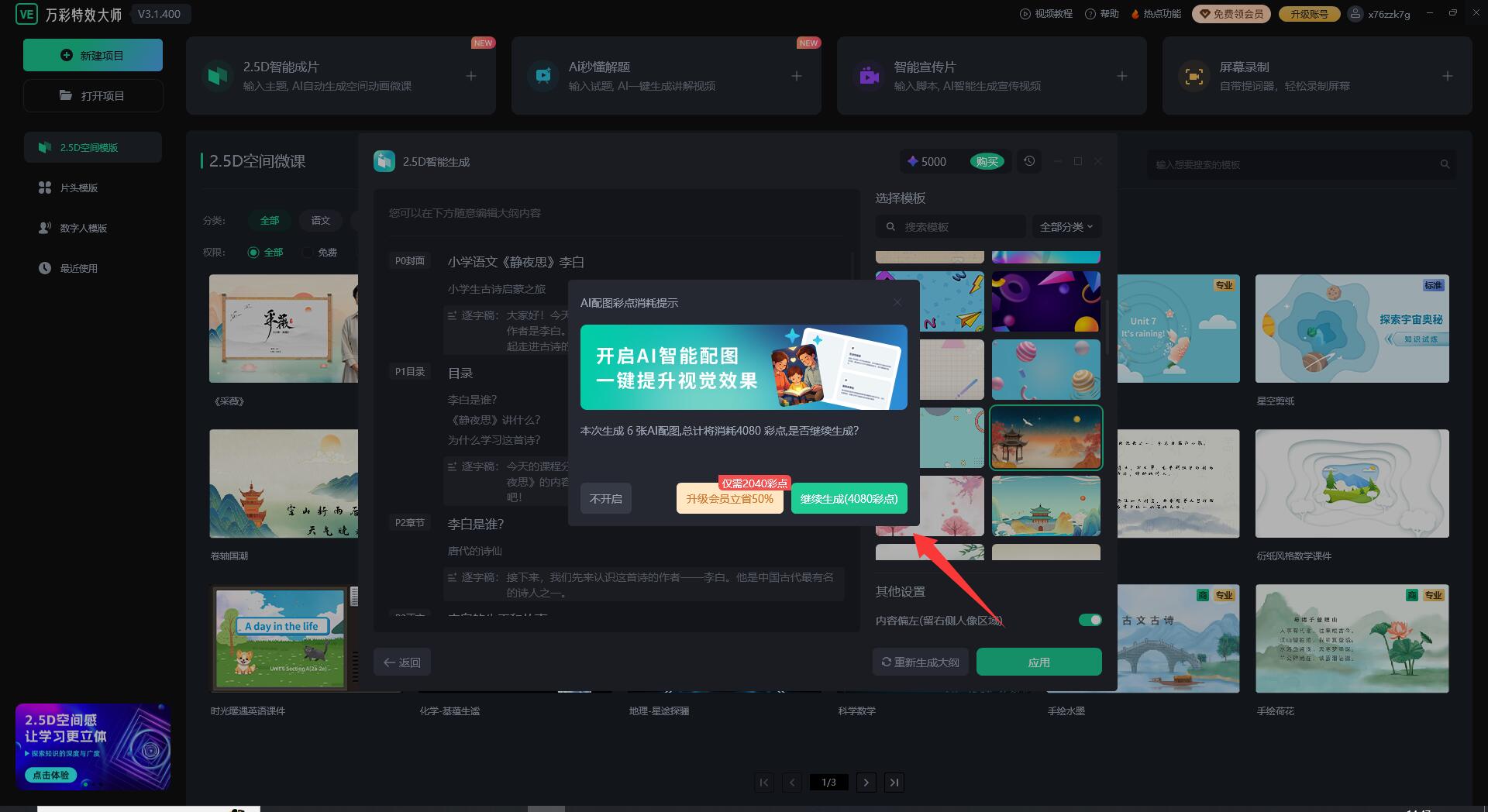Screen dimensions: 1488x812
Task: Select the sunset pavilion template thumbnail
Action: [1045, 438]
